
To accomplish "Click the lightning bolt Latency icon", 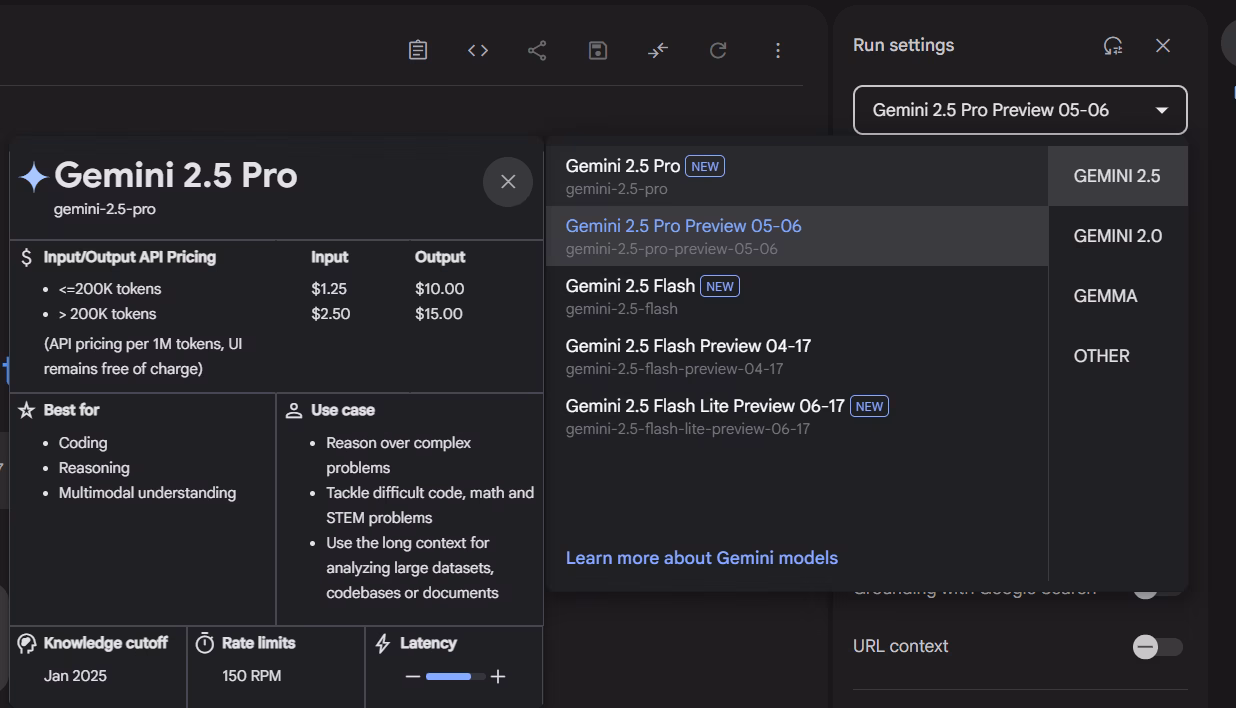I will tap(382, 643).
